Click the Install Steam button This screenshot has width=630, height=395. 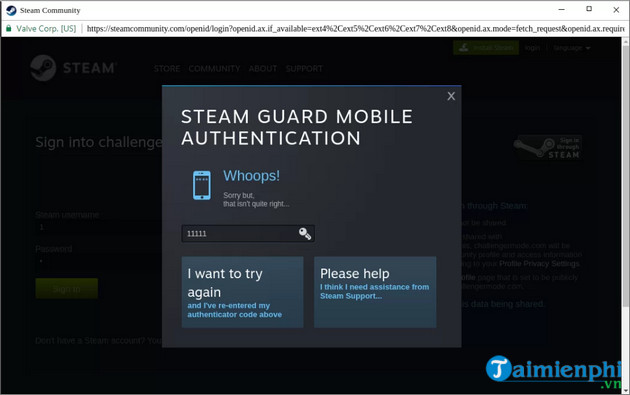[486, 48]
